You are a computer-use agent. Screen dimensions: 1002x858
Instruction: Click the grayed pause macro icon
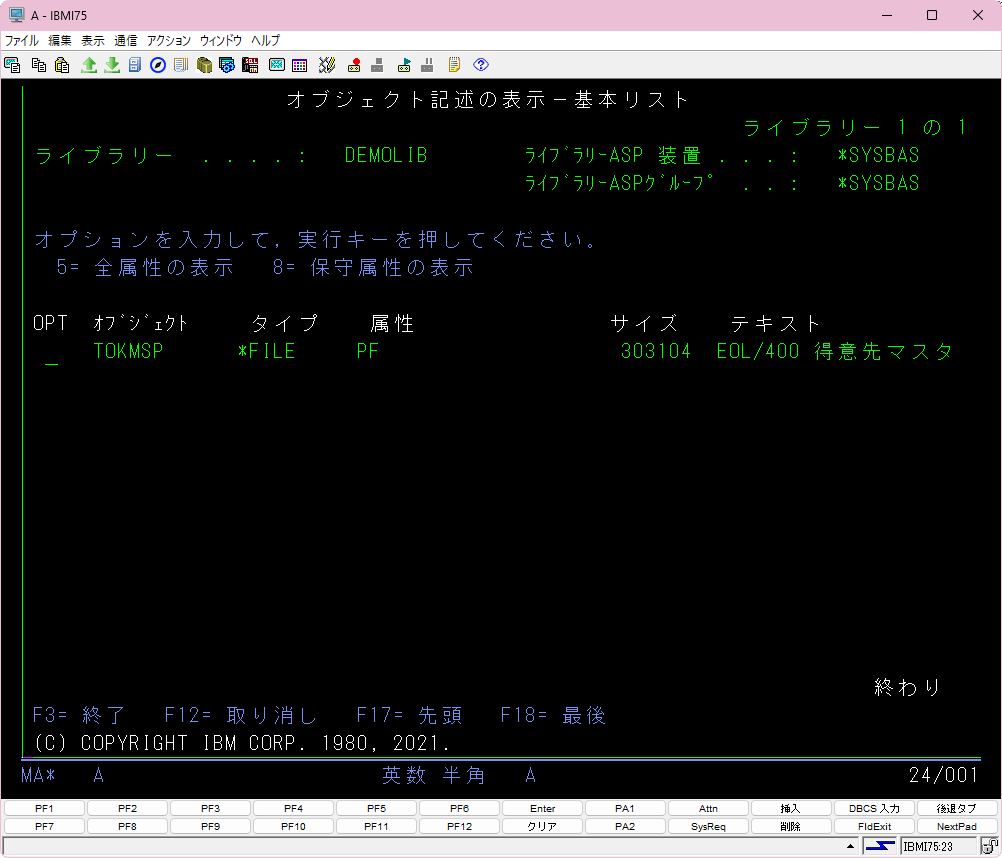[428, 65]
